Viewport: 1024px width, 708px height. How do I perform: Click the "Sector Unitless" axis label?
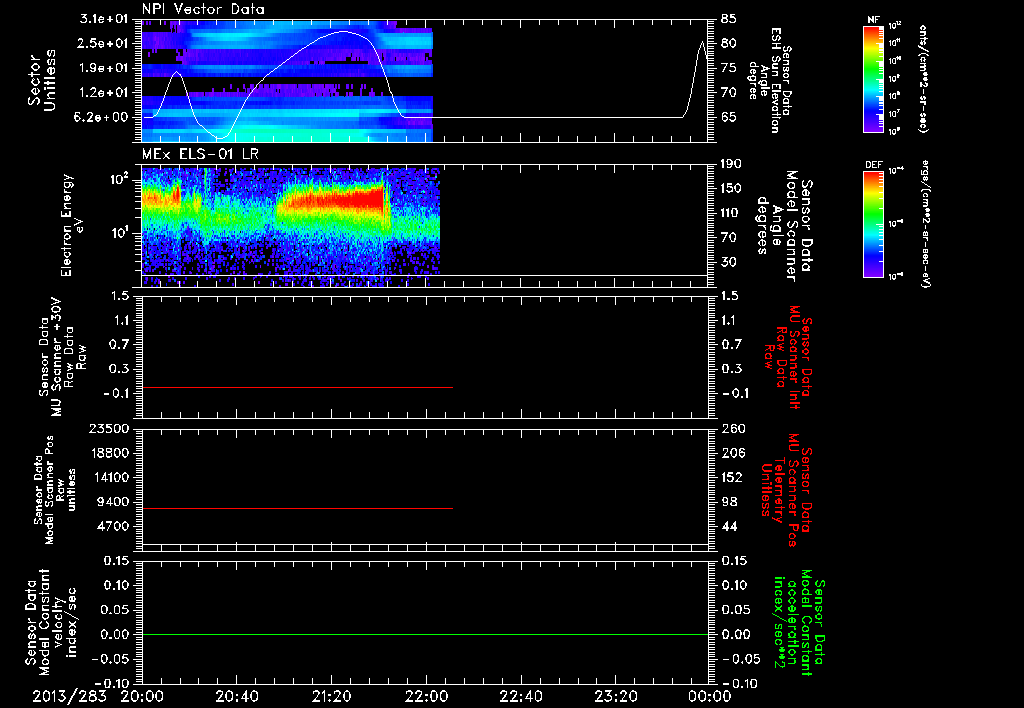(42, 80)
